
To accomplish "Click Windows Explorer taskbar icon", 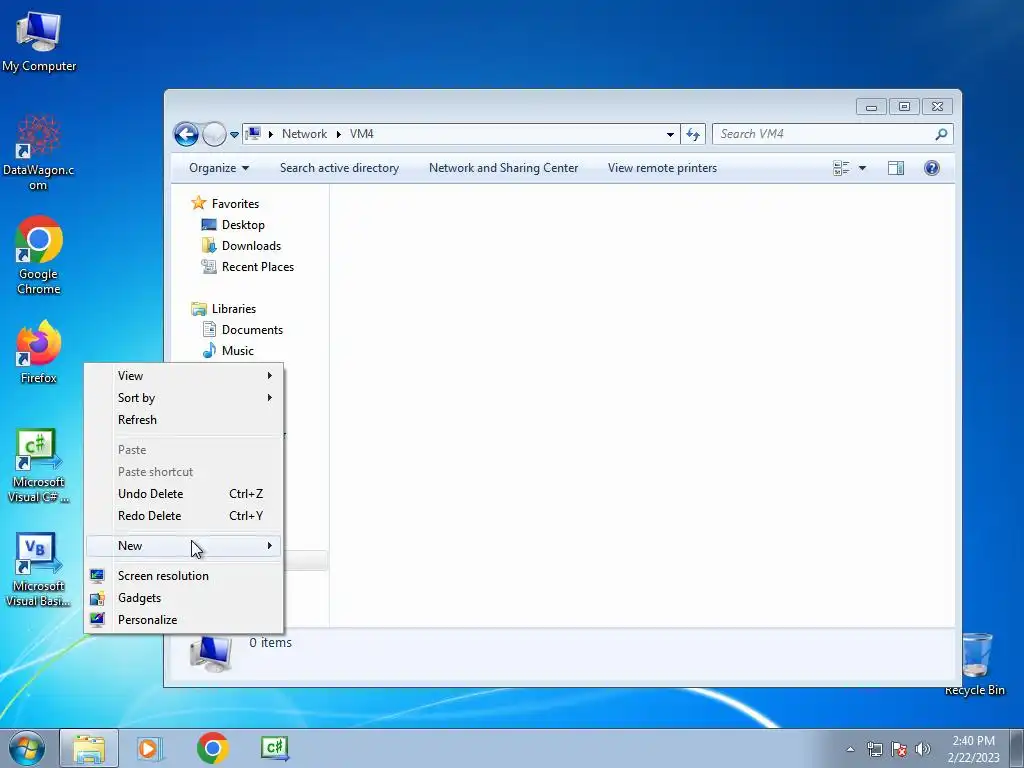I will click(89, 748).
